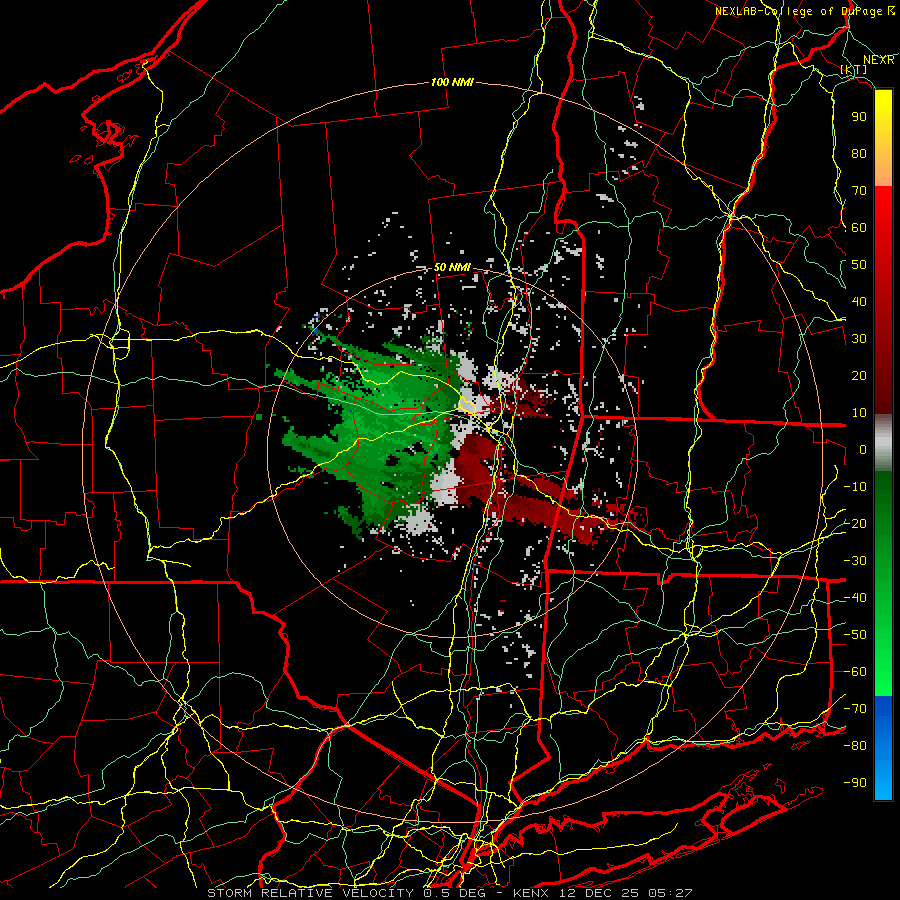Click the -30 value on velocity scale
900x900 pixels.
(855, 561)
